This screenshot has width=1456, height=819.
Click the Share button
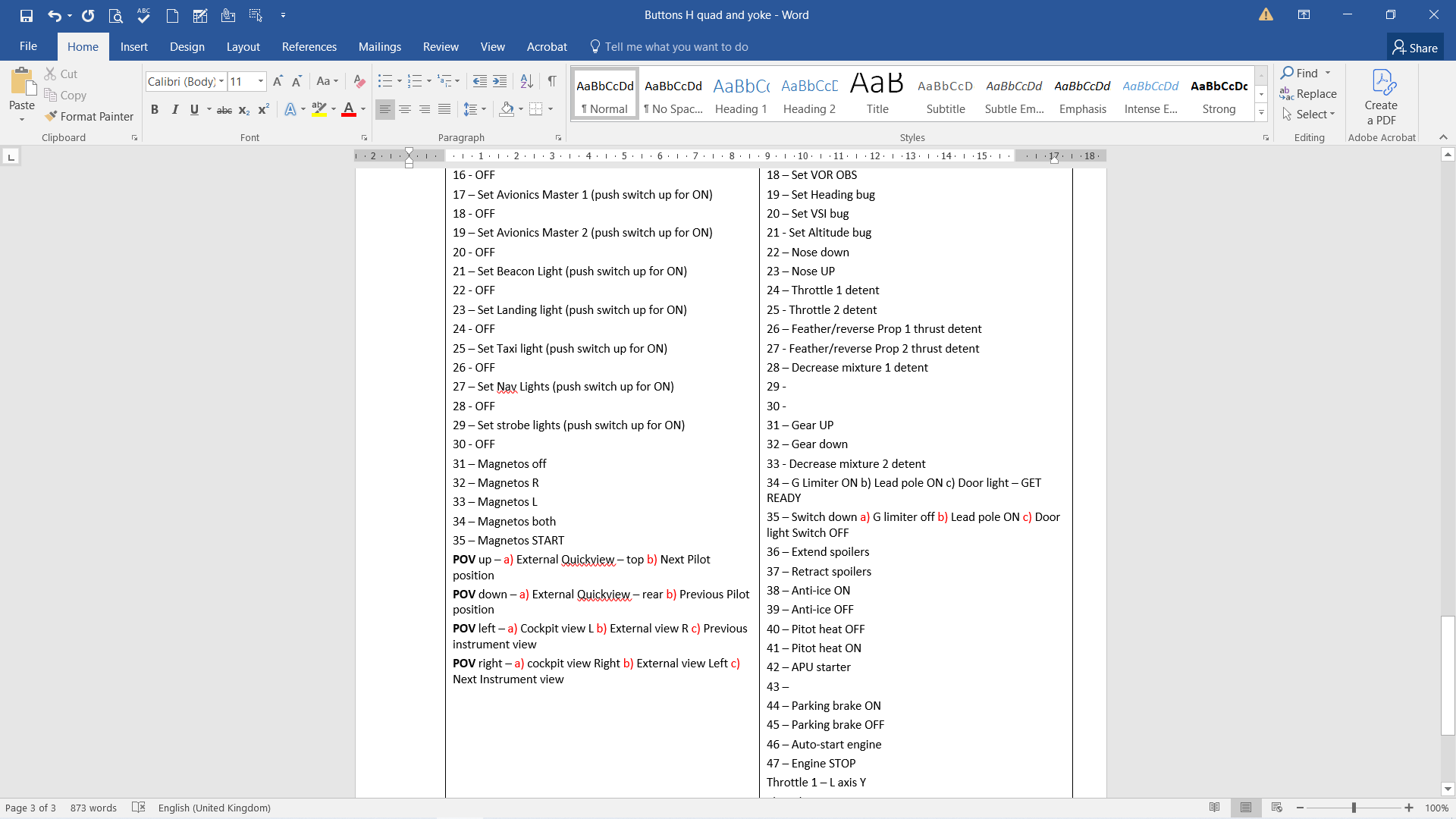click(x=1414, y=47)
